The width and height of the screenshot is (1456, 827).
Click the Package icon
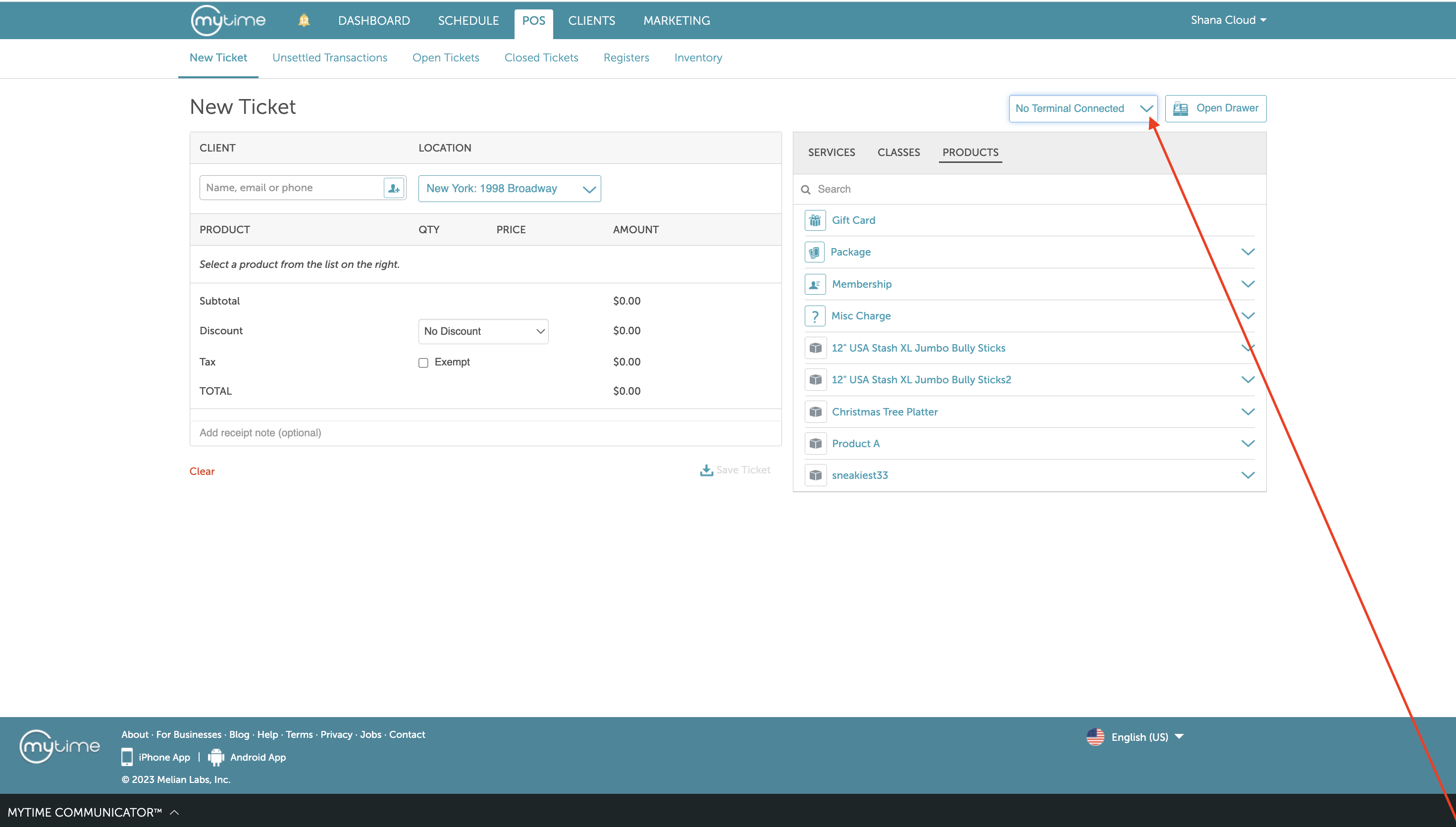tap(815, 252)
